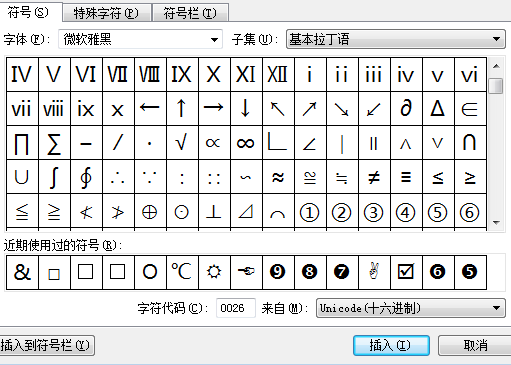Select the parallel ∥ symbol
511x365 pixels.
(x=374, y=143)
